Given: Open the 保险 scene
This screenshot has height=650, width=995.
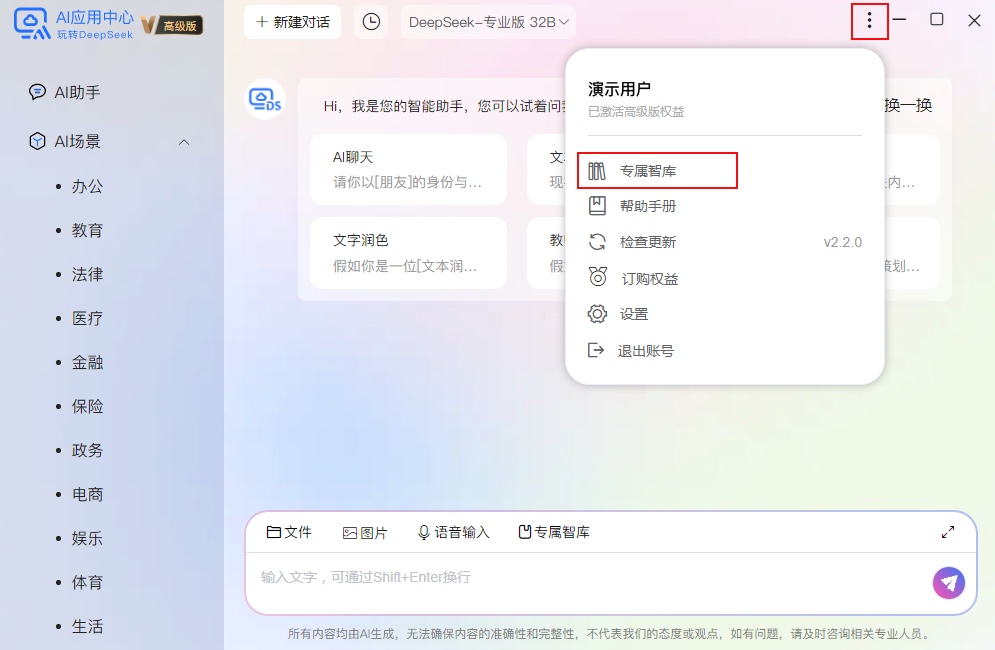Looking at the screenshot, I should [88, 406].
